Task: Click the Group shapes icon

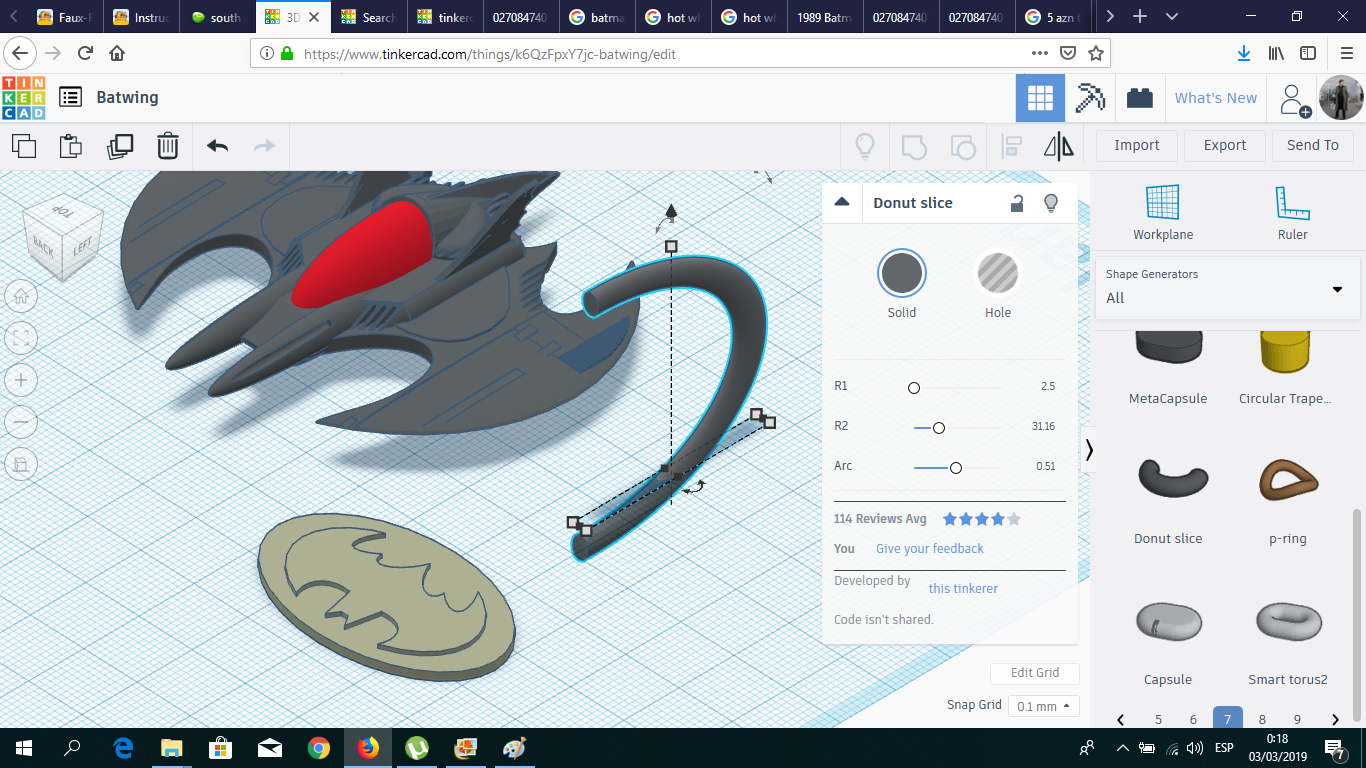Action: tap(914, 146)
